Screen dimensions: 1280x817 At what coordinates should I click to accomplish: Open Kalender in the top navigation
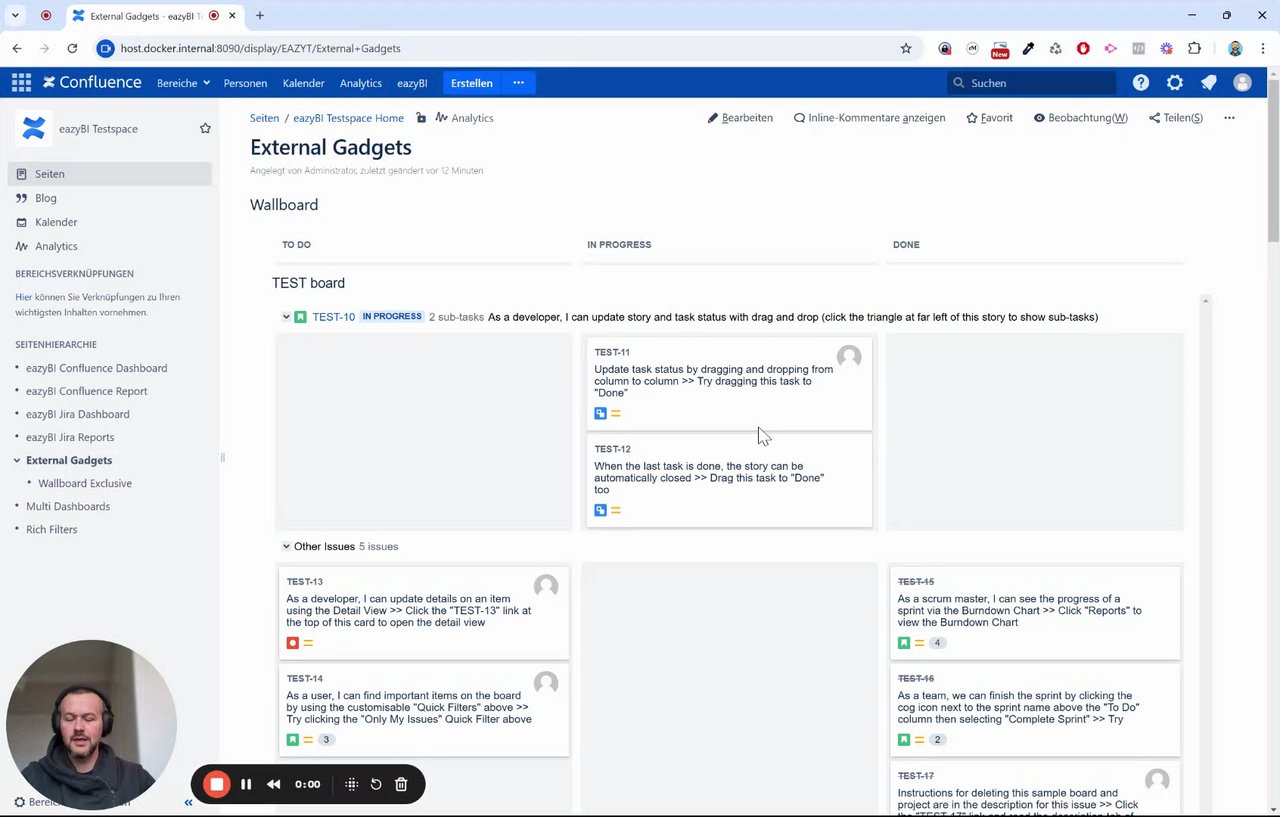(x=304, y=83)
